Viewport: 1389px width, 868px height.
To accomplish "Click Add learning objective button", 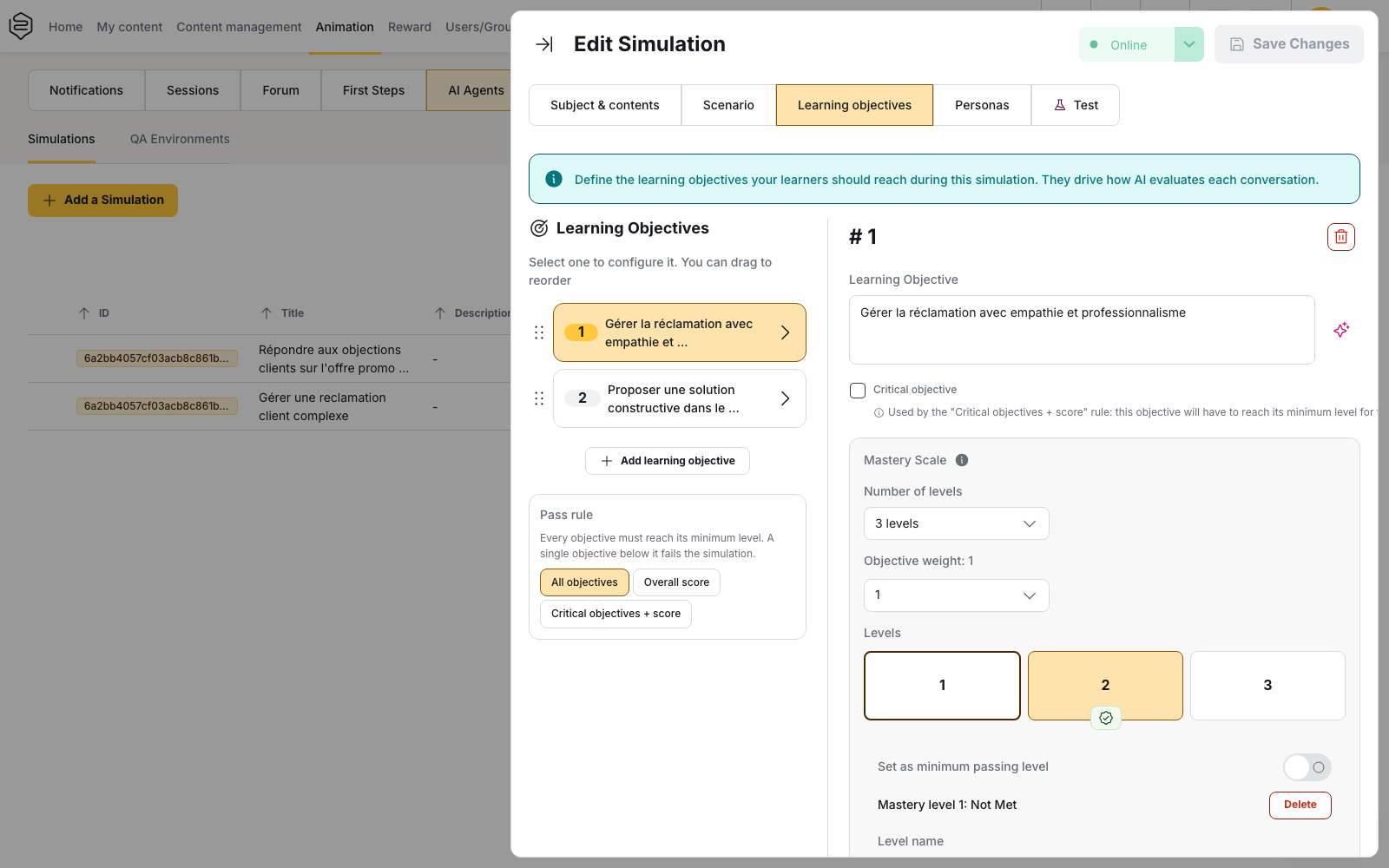I will click(668, 461).
